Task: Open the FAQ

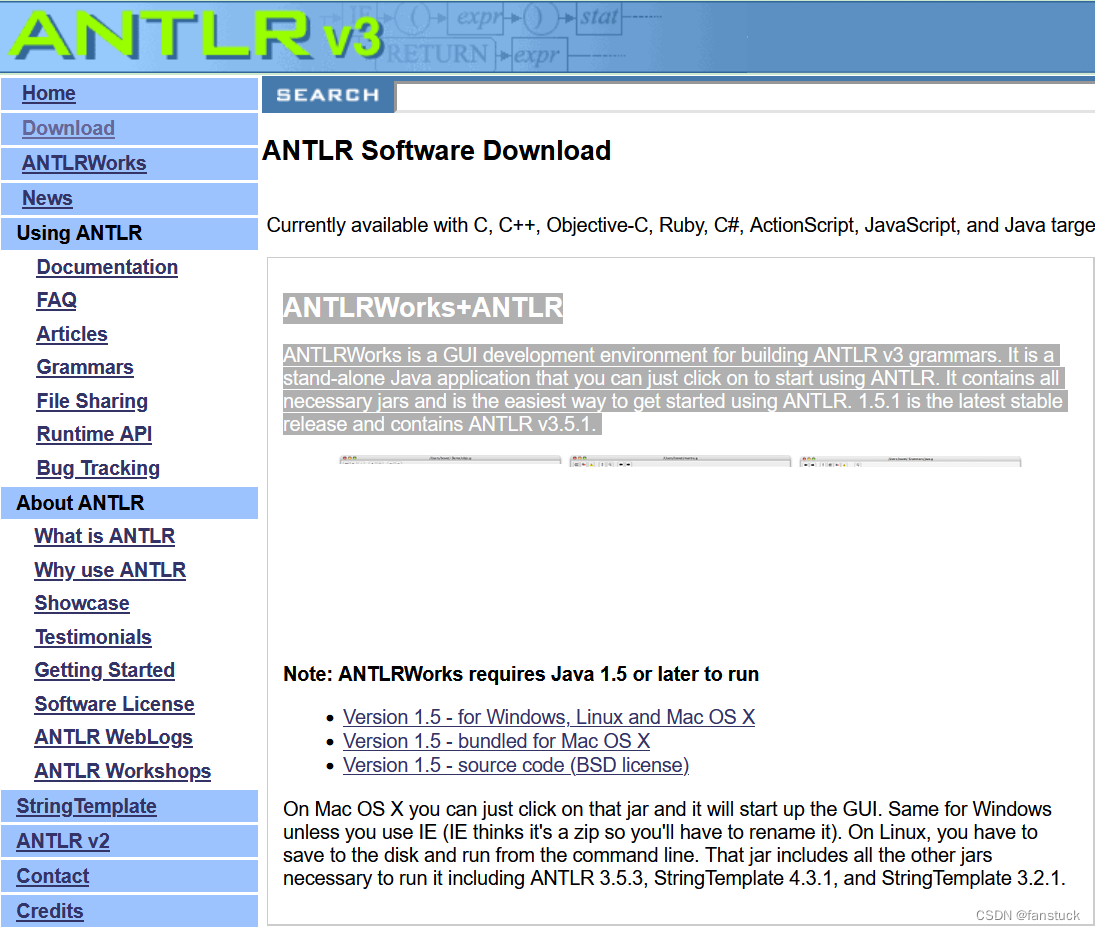Action: pyautogui.click(x=56, y=300)
